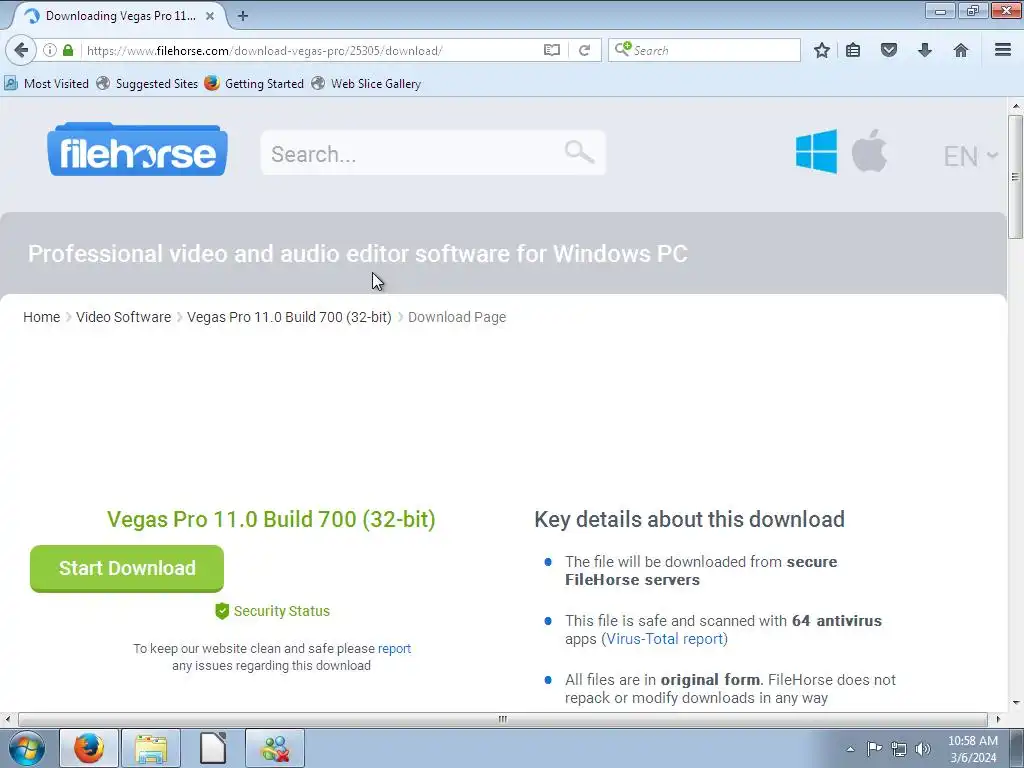1024x768 pixels.
Task: Open Windows Explorer from the taskbar
Action: [x=151, y=748]
